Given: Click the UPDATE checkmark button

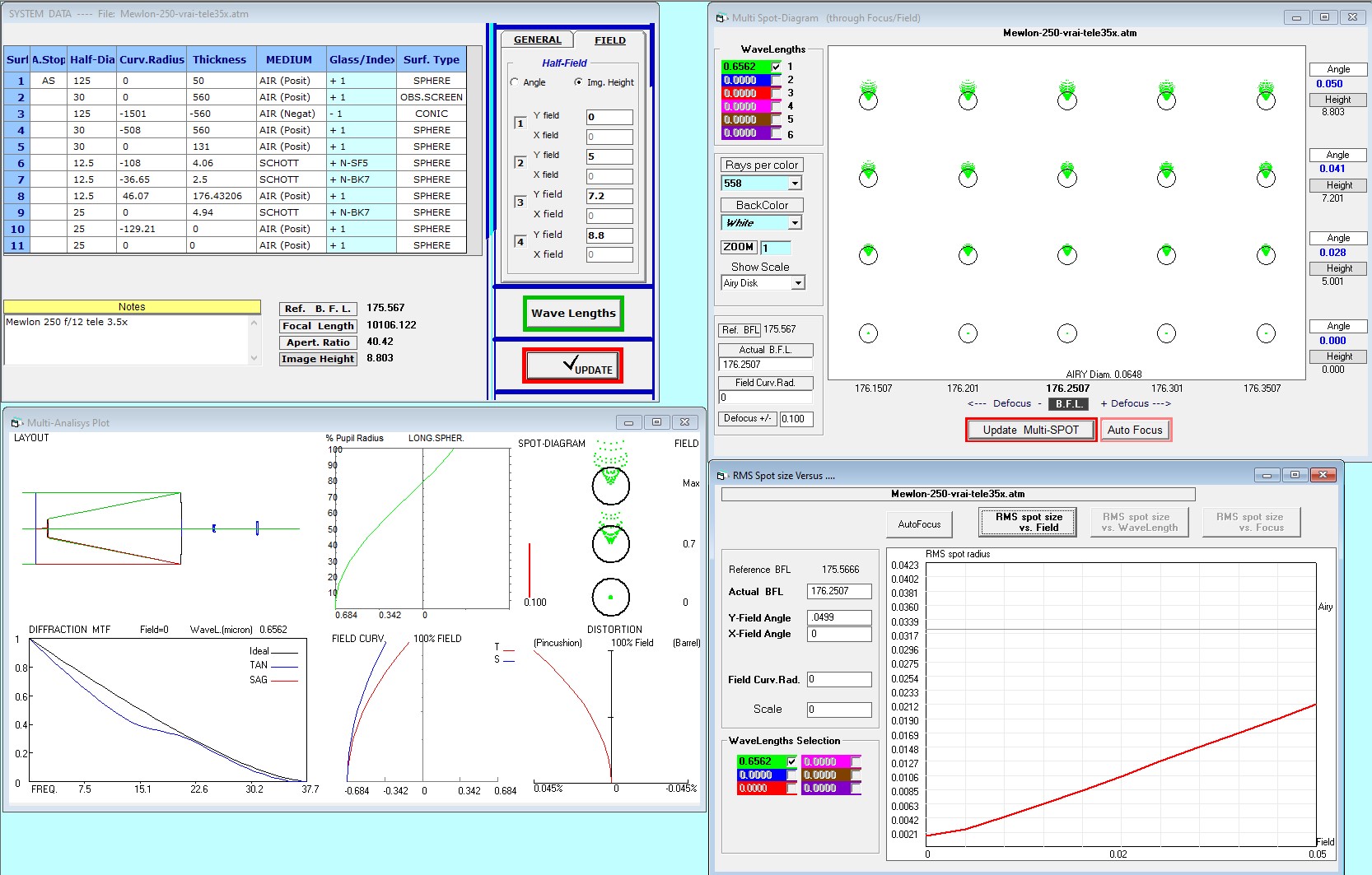Looking at the screenshot, I should pos(572,365).
